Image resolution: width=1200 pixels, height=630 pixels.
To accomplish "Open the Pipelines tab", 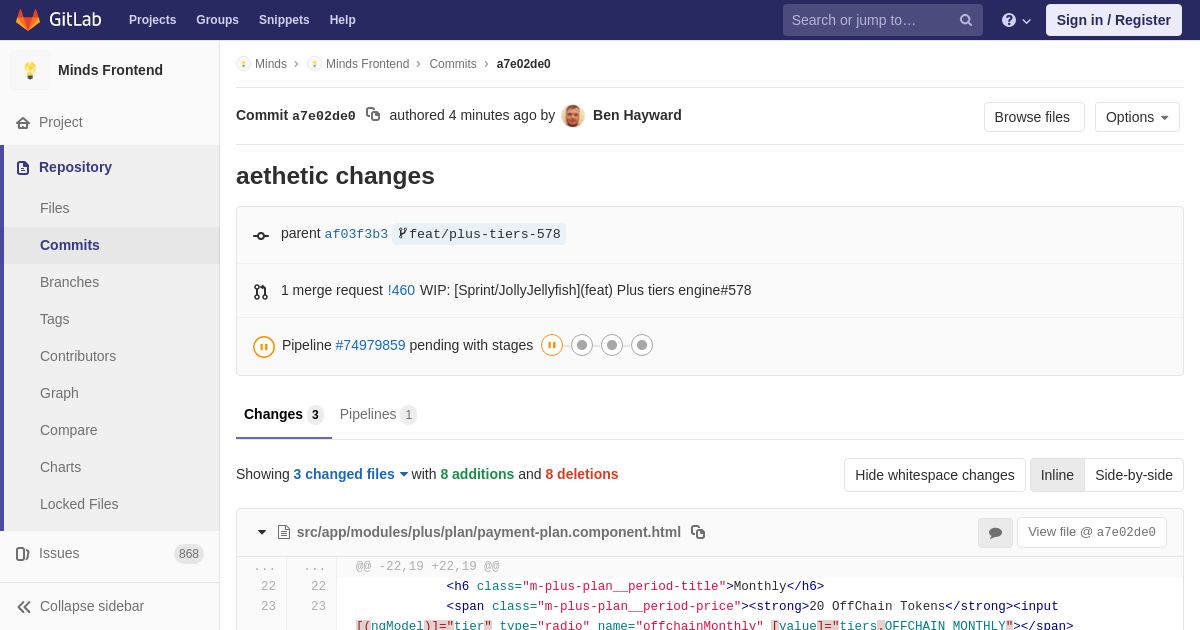I will click(x=378, y=414).
